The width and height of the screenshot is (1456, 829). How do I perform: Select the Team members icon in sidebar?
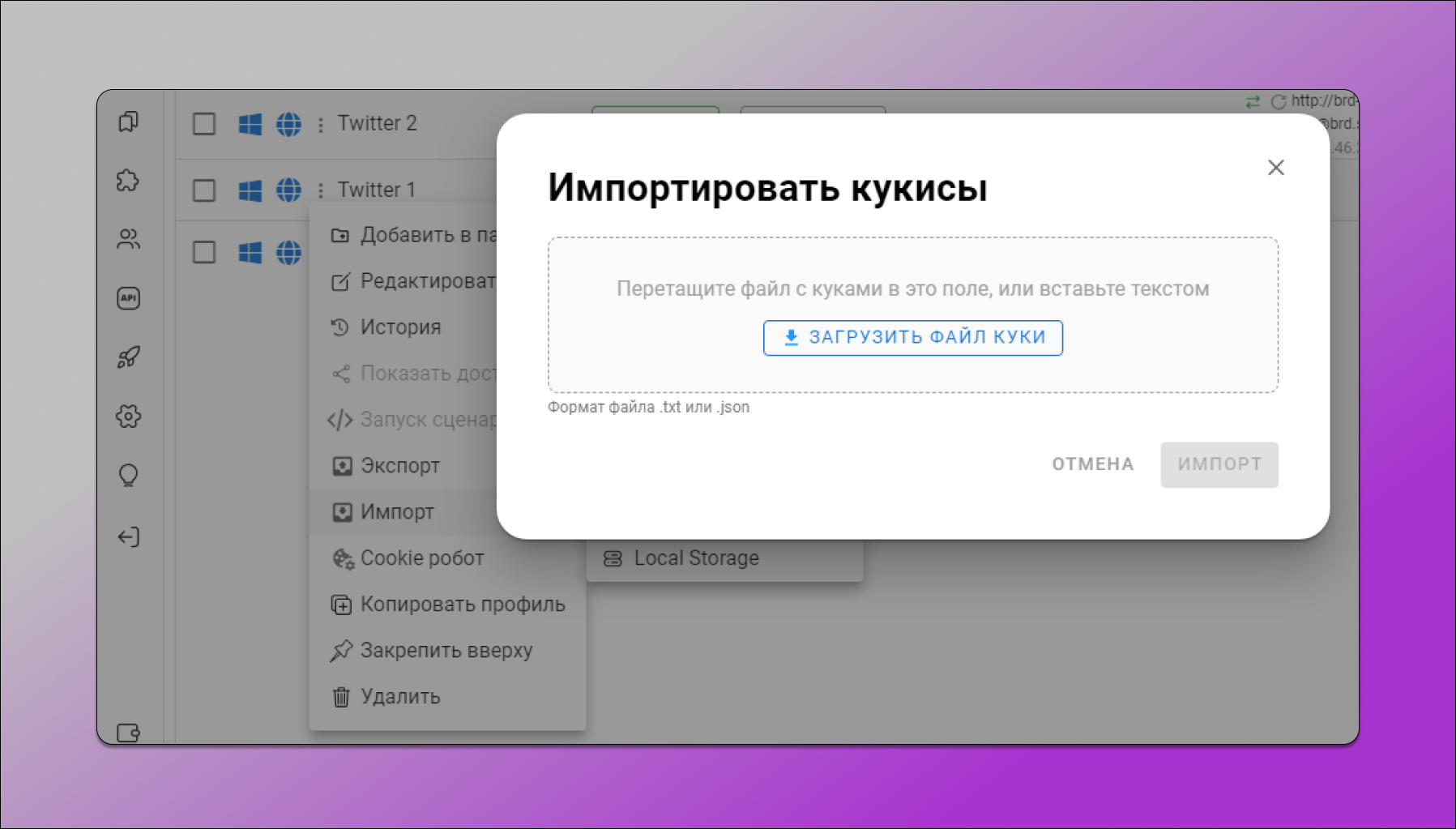click(128, 239)
